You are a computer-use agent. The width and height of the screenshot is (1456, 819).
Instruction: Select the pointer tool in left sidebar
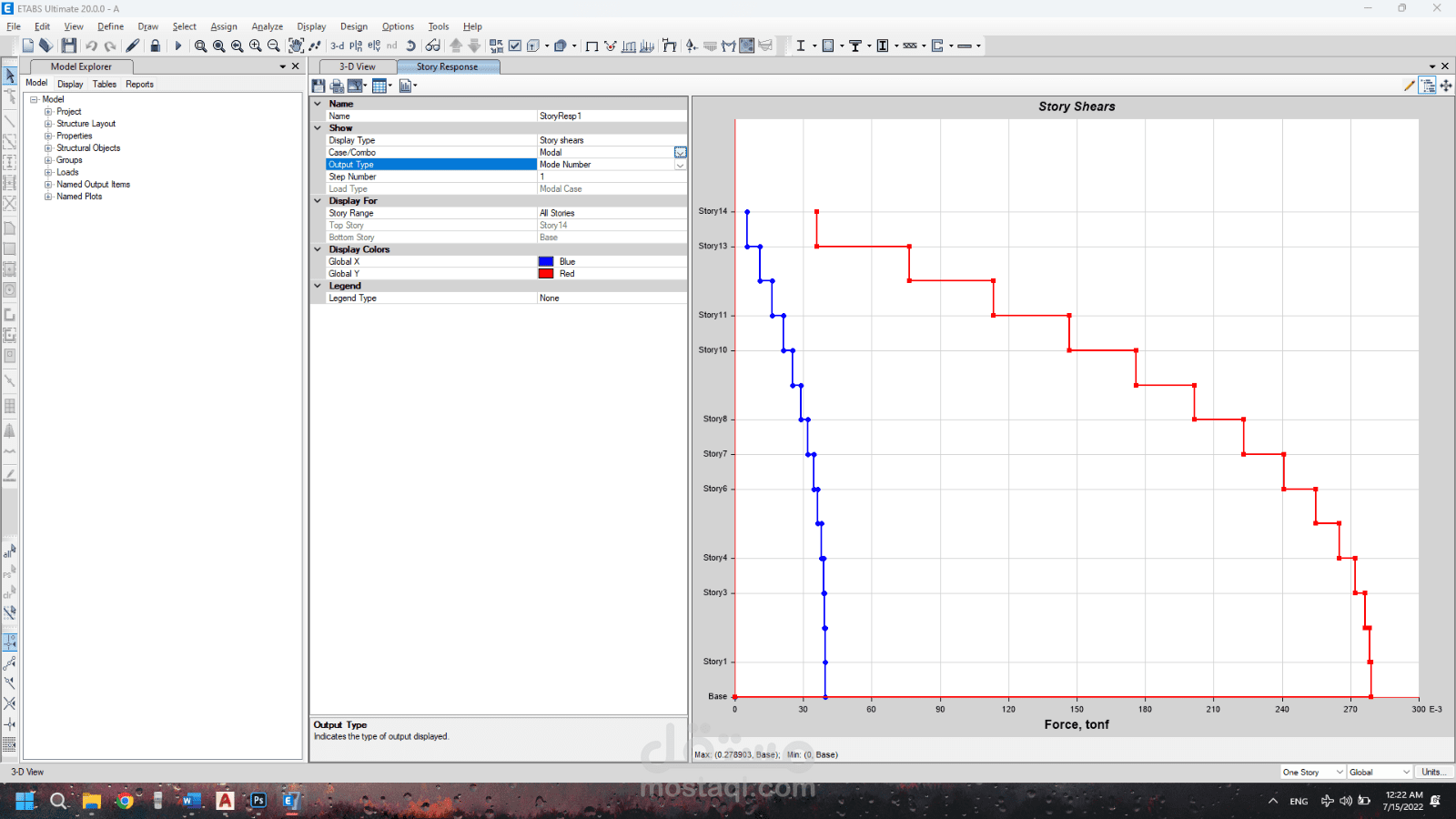9,76
